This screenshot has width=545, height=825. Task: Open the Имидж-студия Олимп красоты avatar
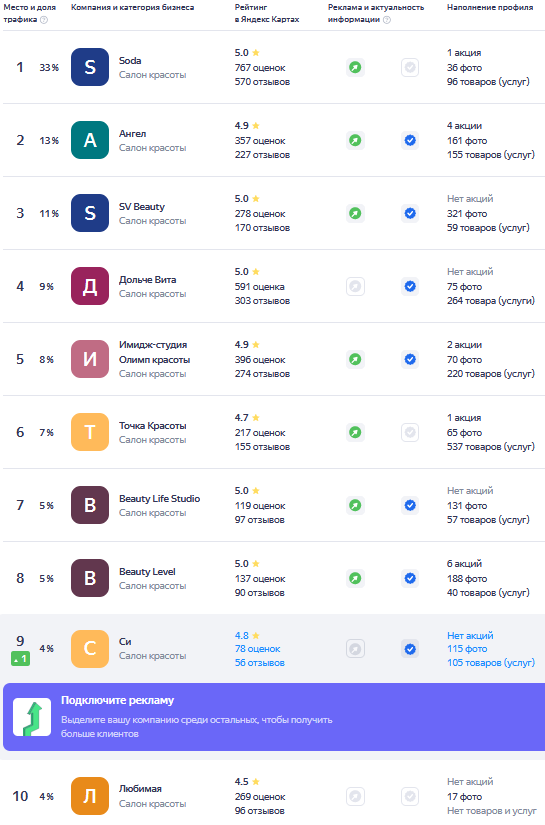tap(90, 359)
